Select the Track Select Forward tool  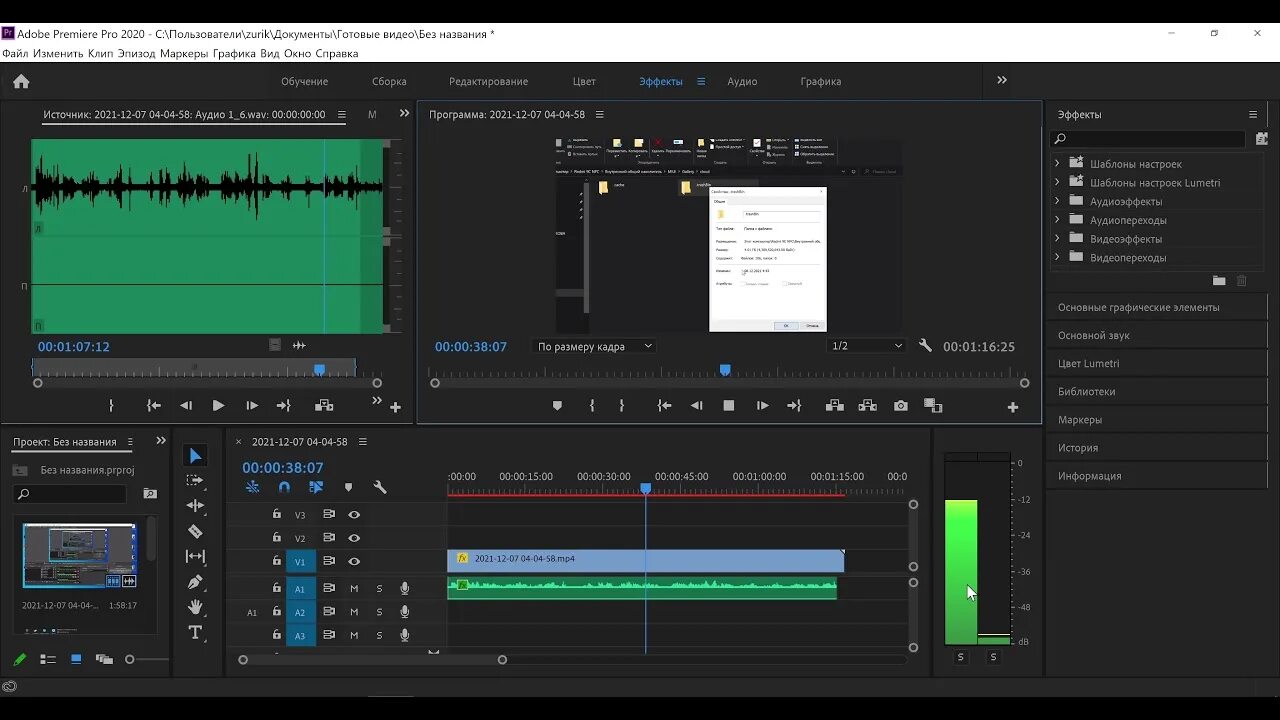point(195,481)
